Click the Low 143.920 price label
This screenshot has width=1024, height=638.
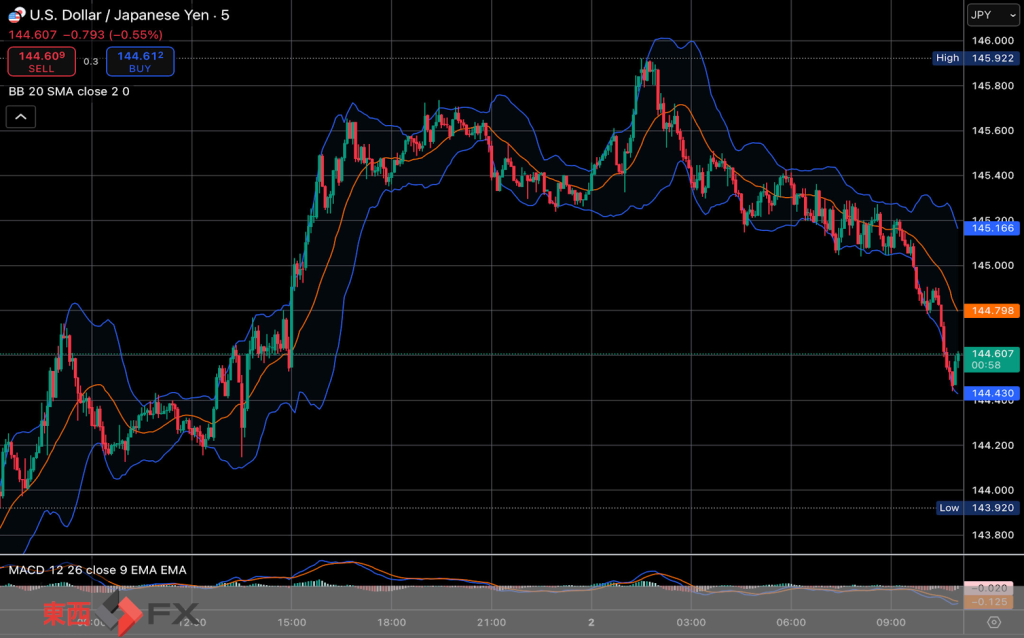(977, 508)
